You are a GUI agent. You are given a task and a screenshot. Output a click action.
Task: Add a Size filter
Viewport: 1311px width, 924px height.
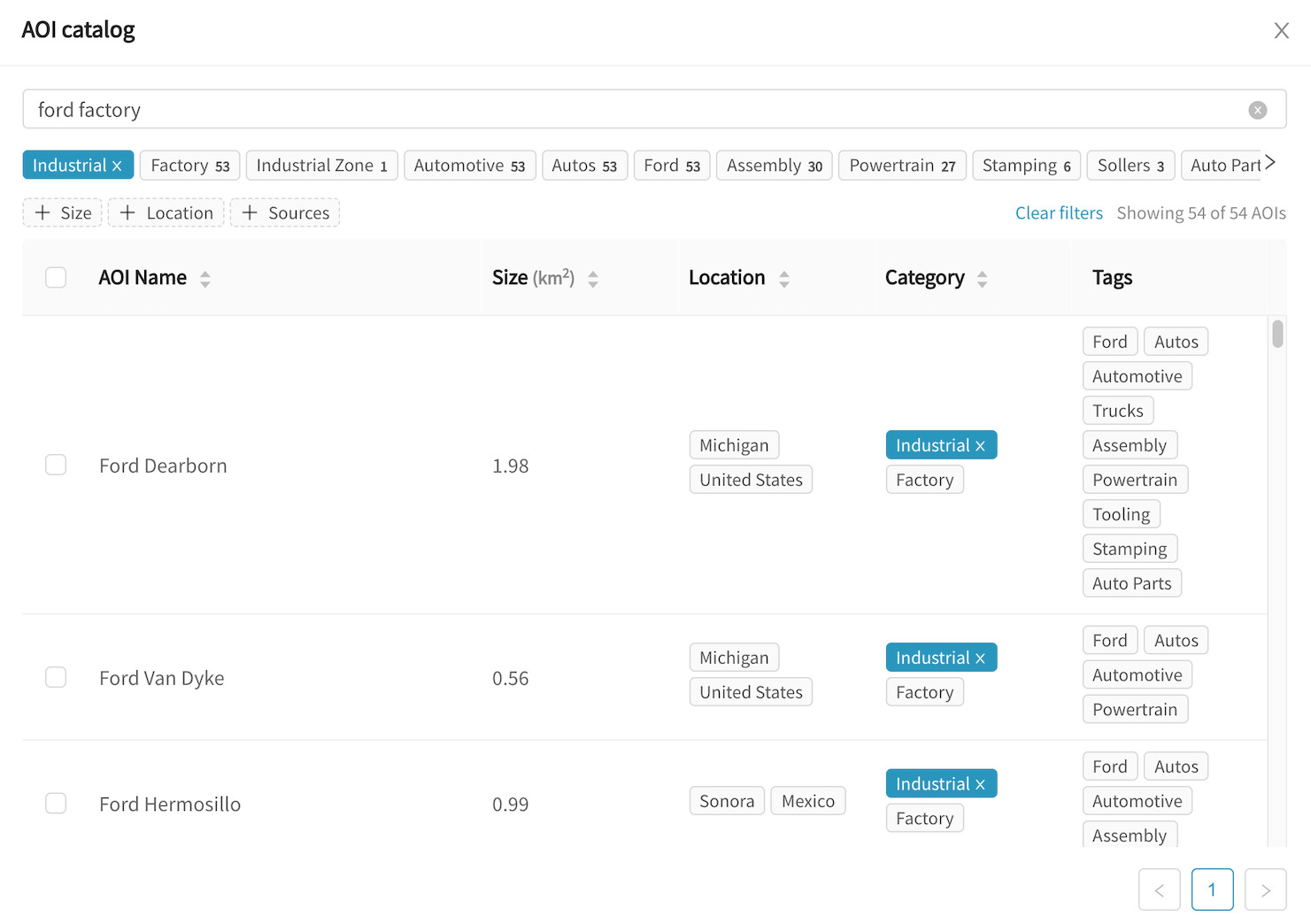click(63, 212)
